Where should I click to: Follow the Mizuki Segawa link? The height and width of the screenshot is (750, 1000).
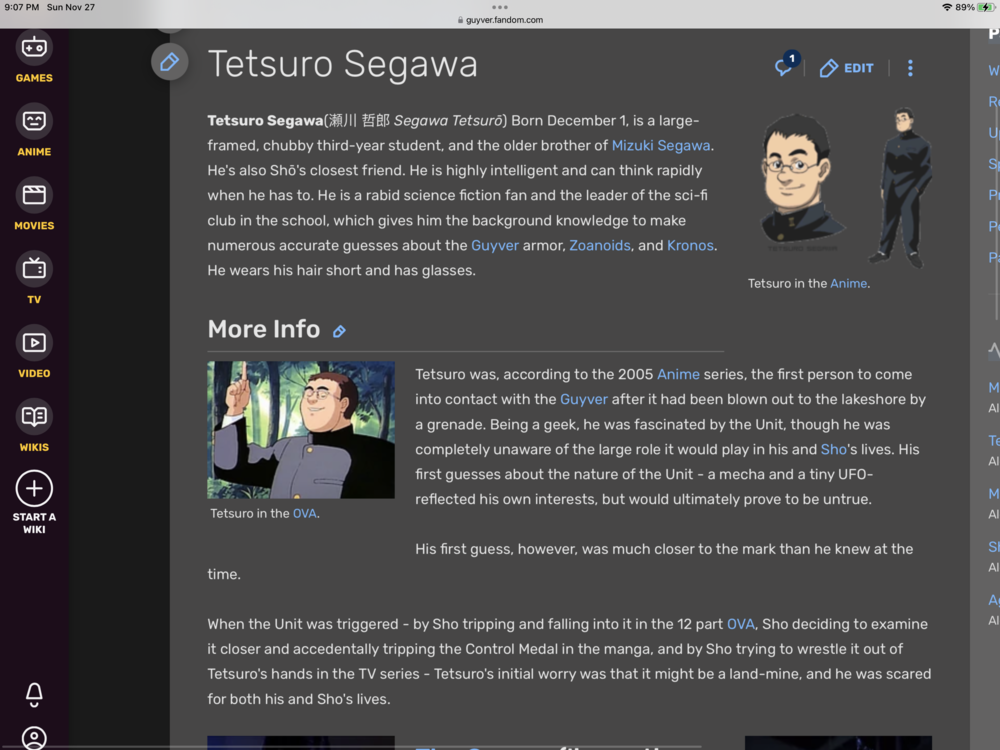661,145
